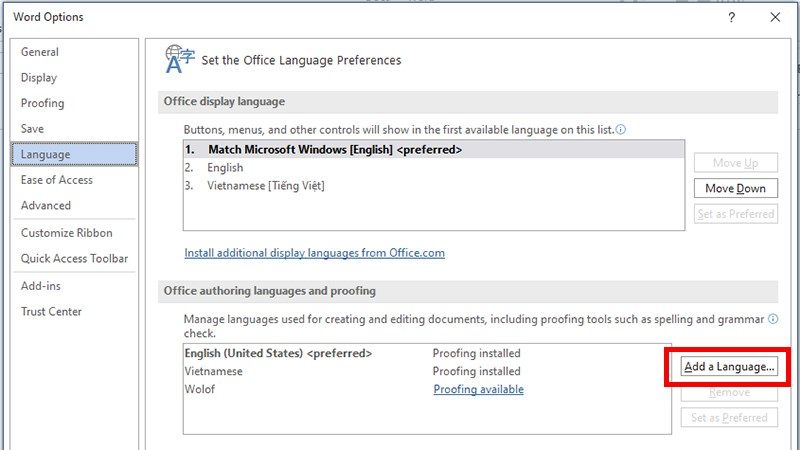Click the Office language preferences globe icon
The image size is (800, 450).
click(x=179, y=59)
